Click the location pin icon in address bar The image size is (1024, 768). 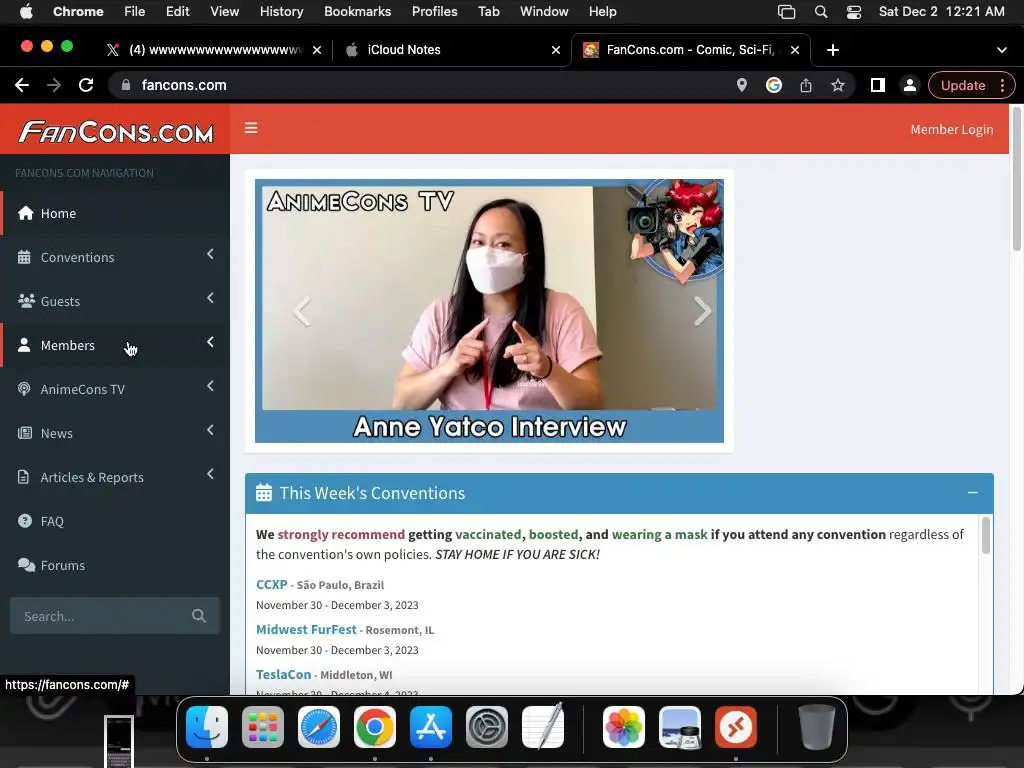pos(742,85)
